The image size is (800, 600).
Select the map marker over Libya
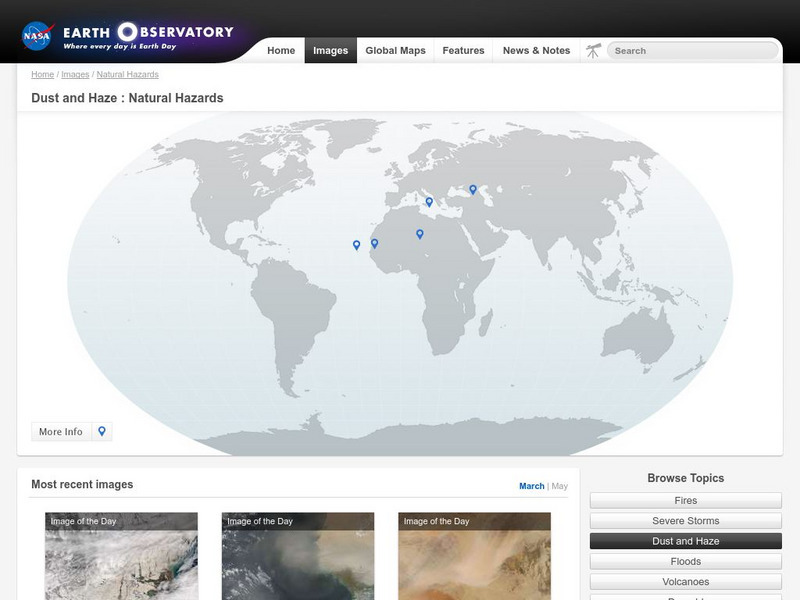(420, 234)
